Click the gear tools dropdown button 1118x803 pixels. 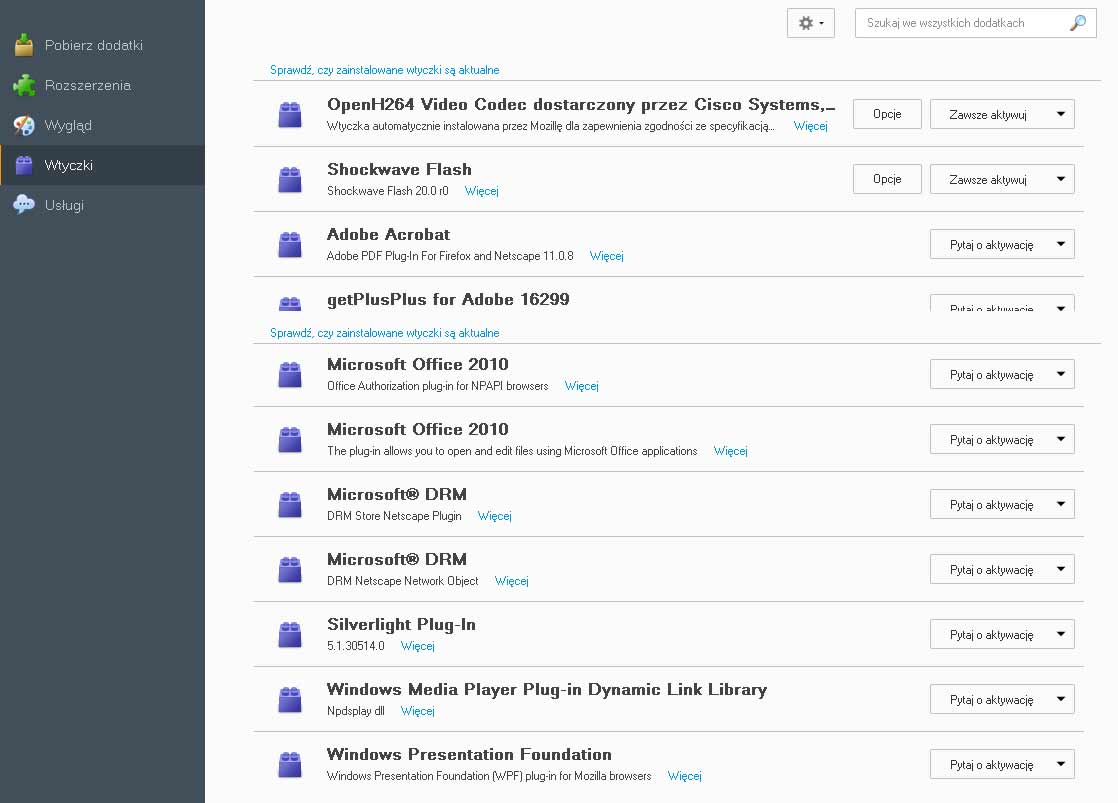(811, 23)
